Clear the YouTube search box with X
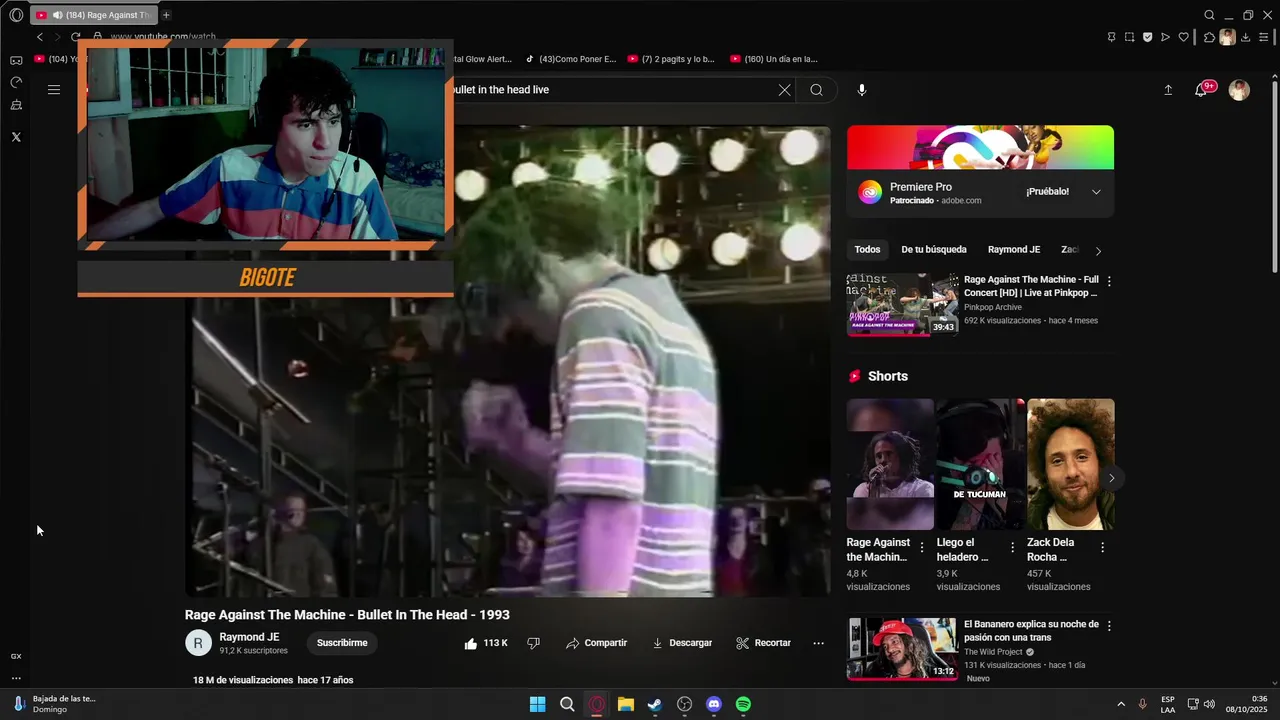This screenshot has height=720, width=1280. tap(784, 90)
